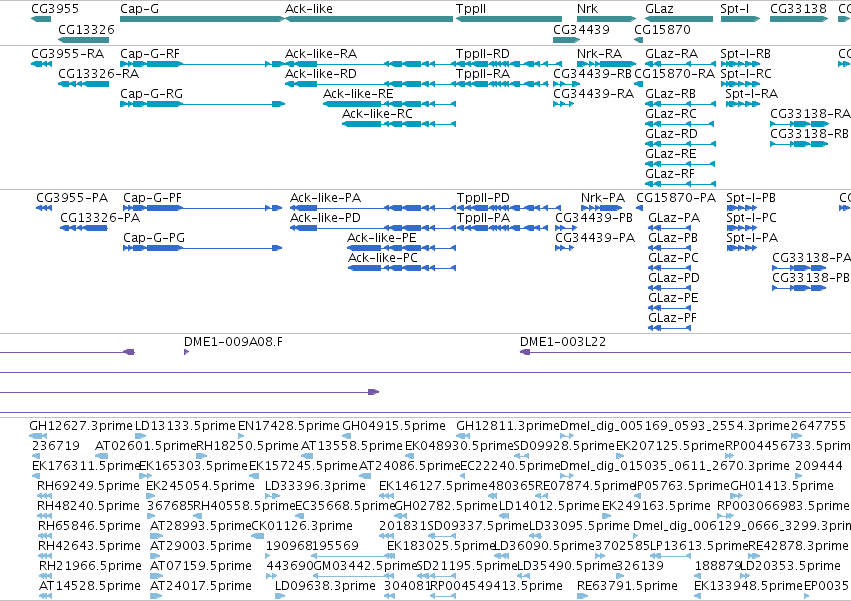Image resolution: width=851 pixels, height=601 pixels.
Task: Click EST RH69249.5prime label
Action: (88, 485)
